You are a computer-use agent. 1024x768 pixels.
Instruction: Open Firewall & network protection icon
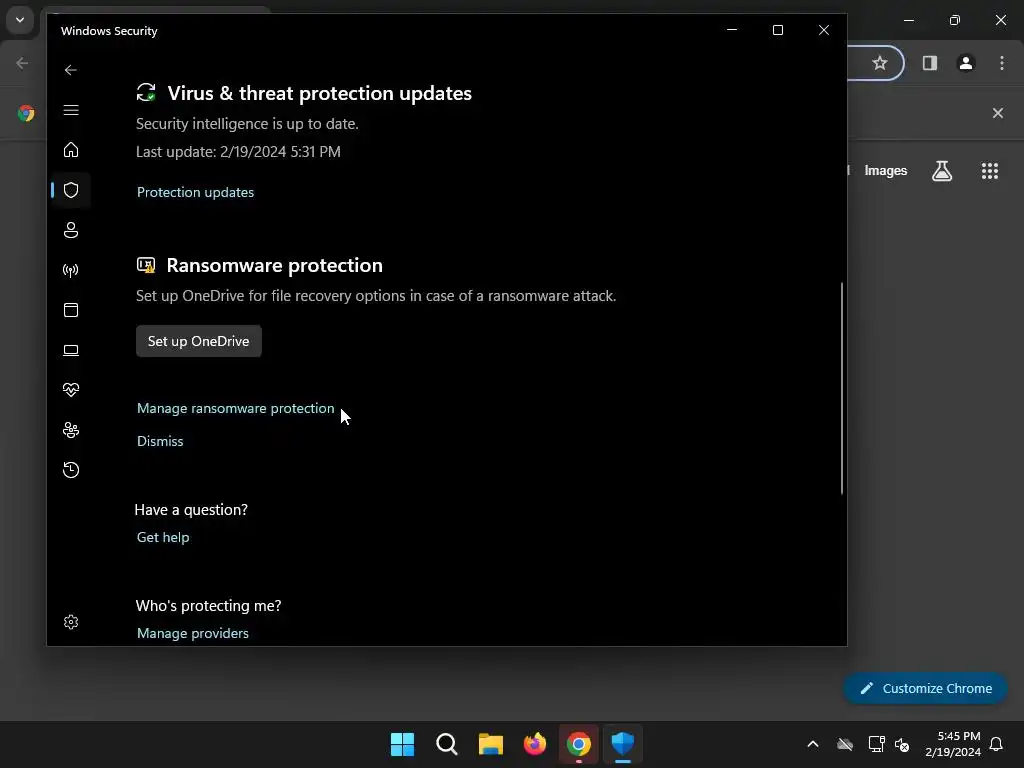tap(71, 270)
